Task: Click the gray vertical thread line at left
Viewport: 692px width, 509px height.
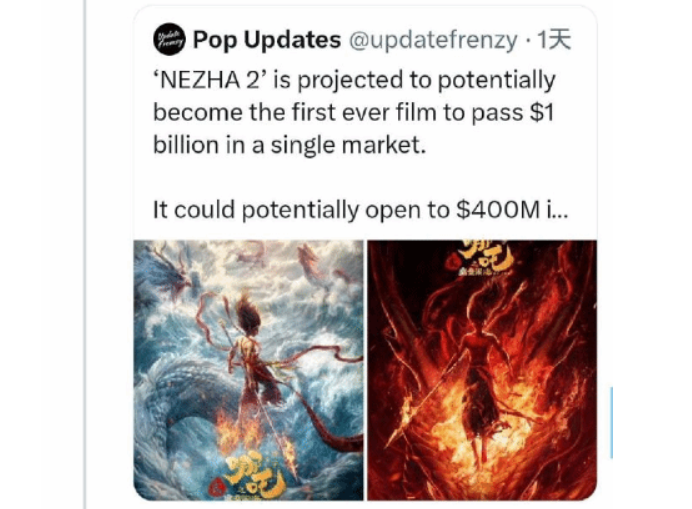Action: click(x=84, y=254)
